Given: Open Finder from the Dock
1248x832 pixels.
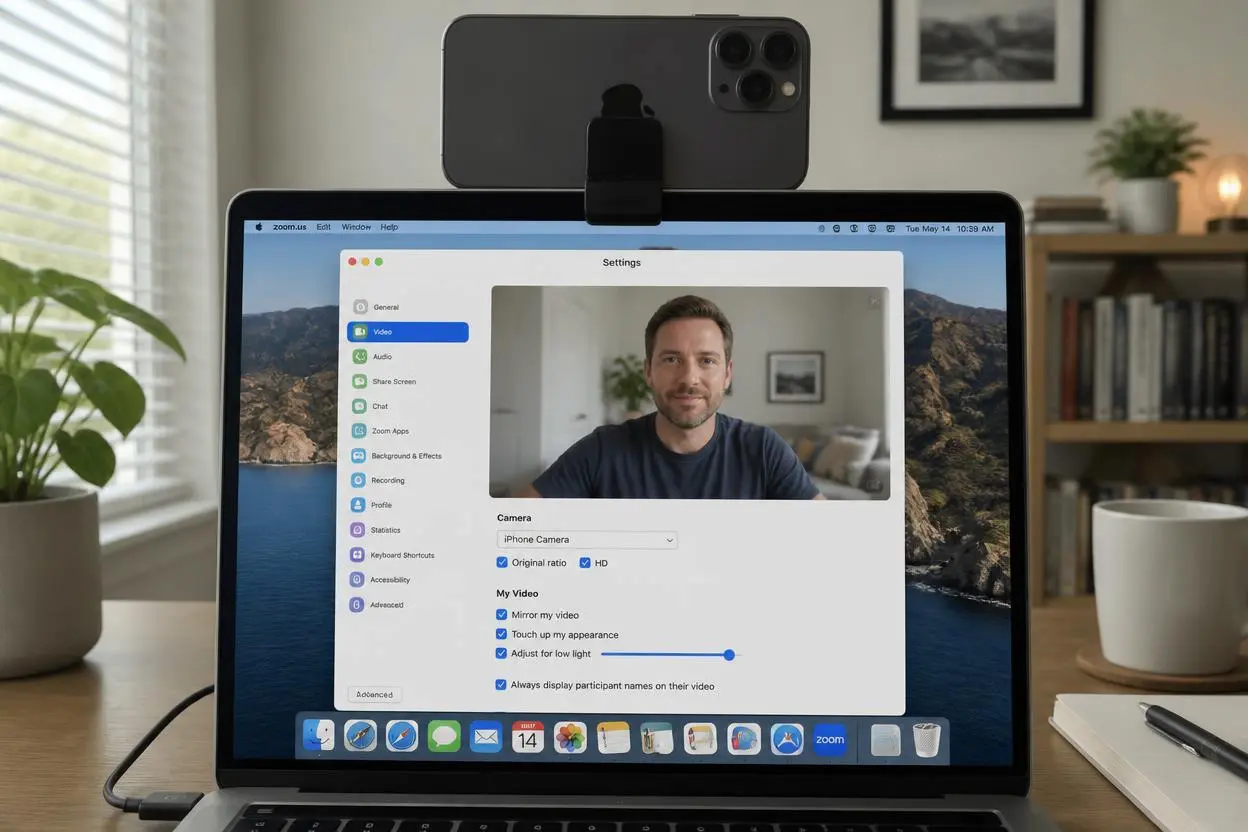Looking at the screenshot, I should [319, 736].
